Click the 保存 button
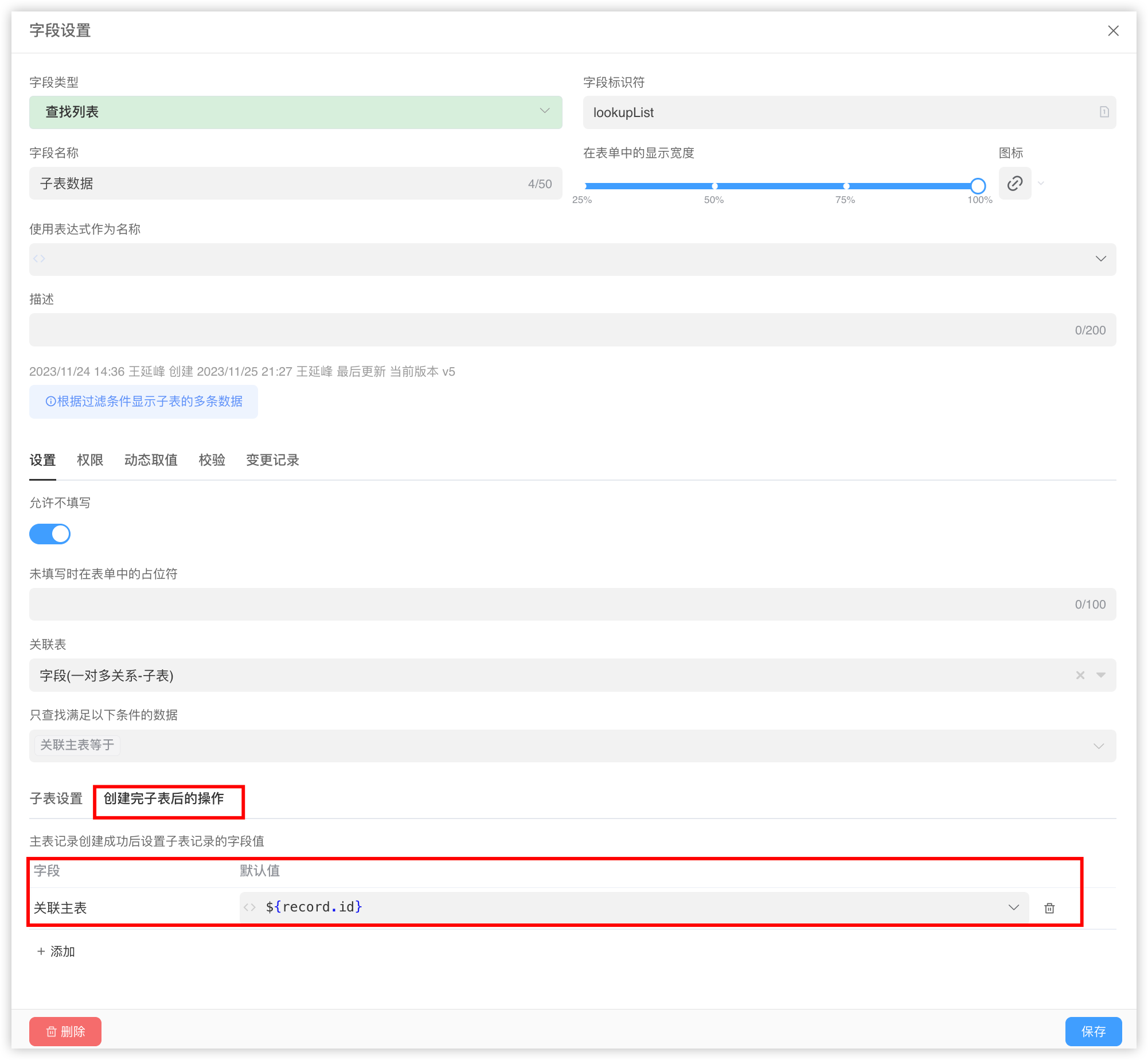The height and width of the screenshot is (1060, 1148). pos(1093,1031)
